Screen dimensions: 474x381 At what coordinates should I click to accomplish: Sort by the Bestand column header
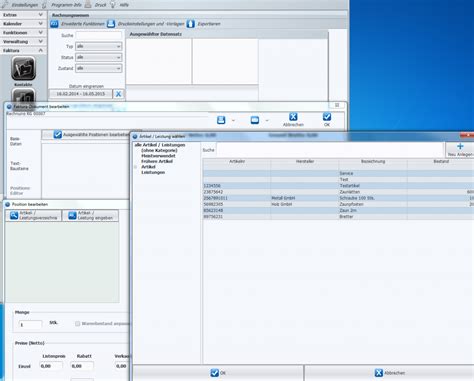coord(441,161)
